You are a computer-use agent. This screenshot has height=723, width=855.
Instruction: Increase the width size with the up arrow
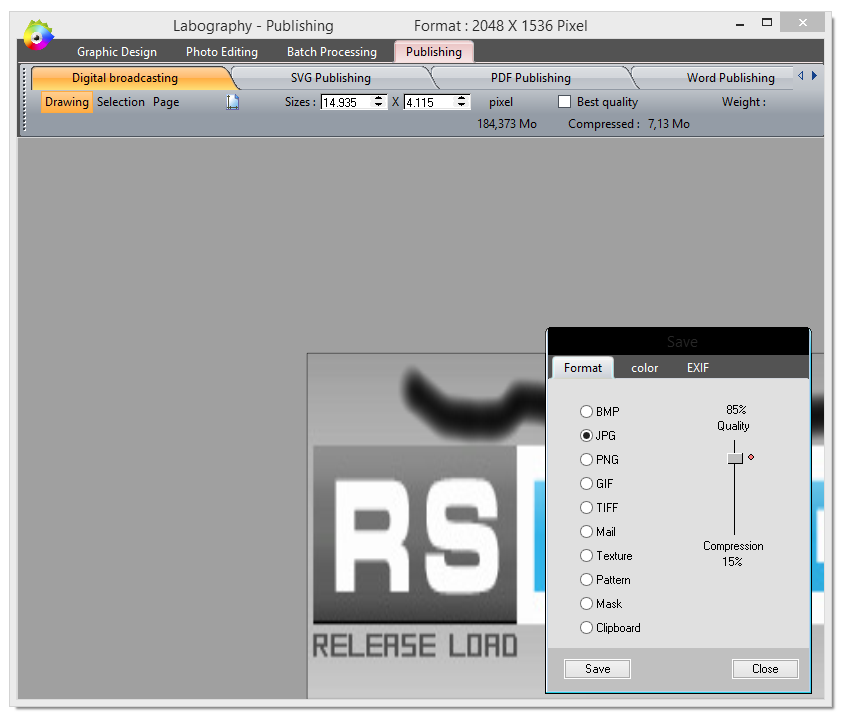378,98
